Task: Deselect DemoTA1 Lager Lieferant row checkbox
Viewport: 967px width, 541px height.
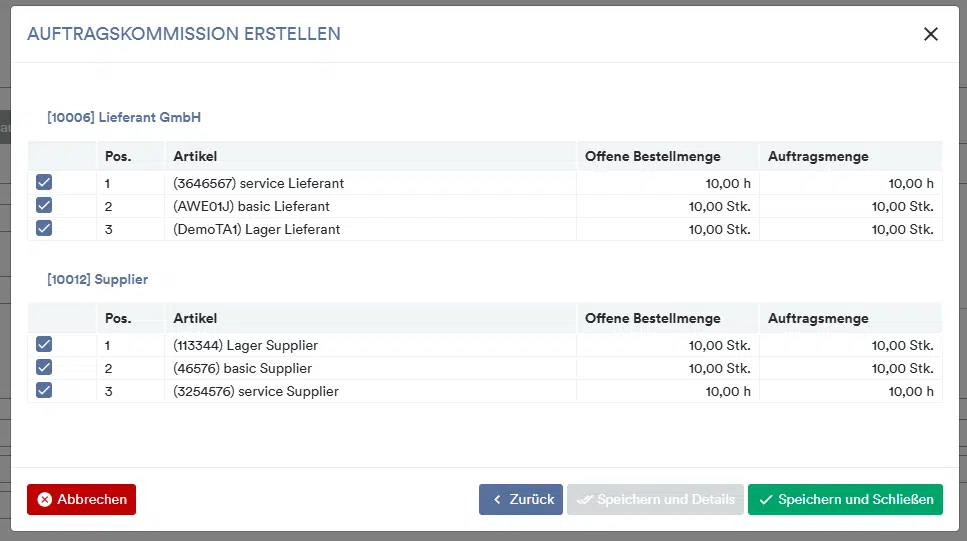Action: click(x=44, y=229)
